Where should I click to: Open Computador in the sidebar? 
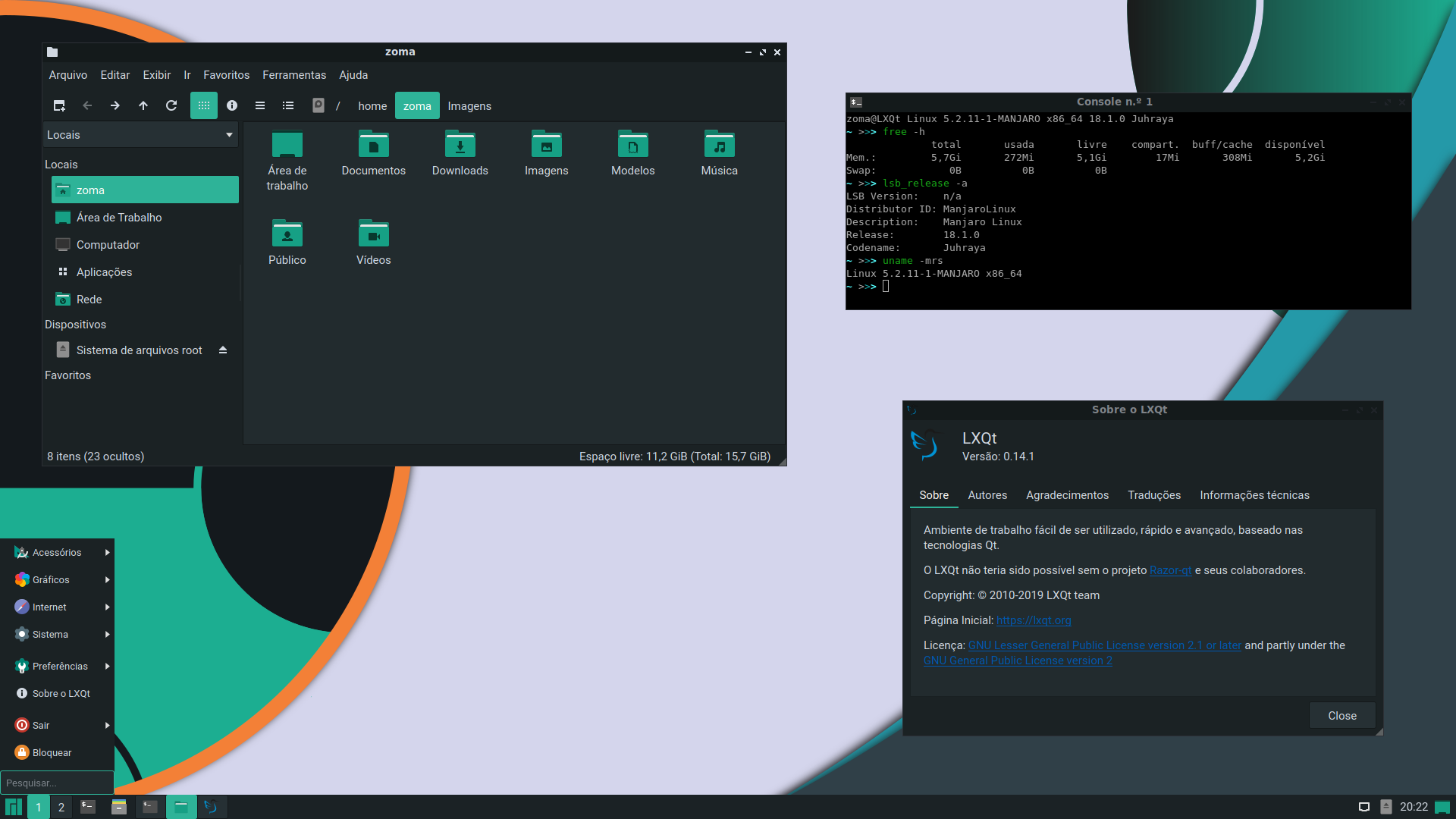coord(145,245)
